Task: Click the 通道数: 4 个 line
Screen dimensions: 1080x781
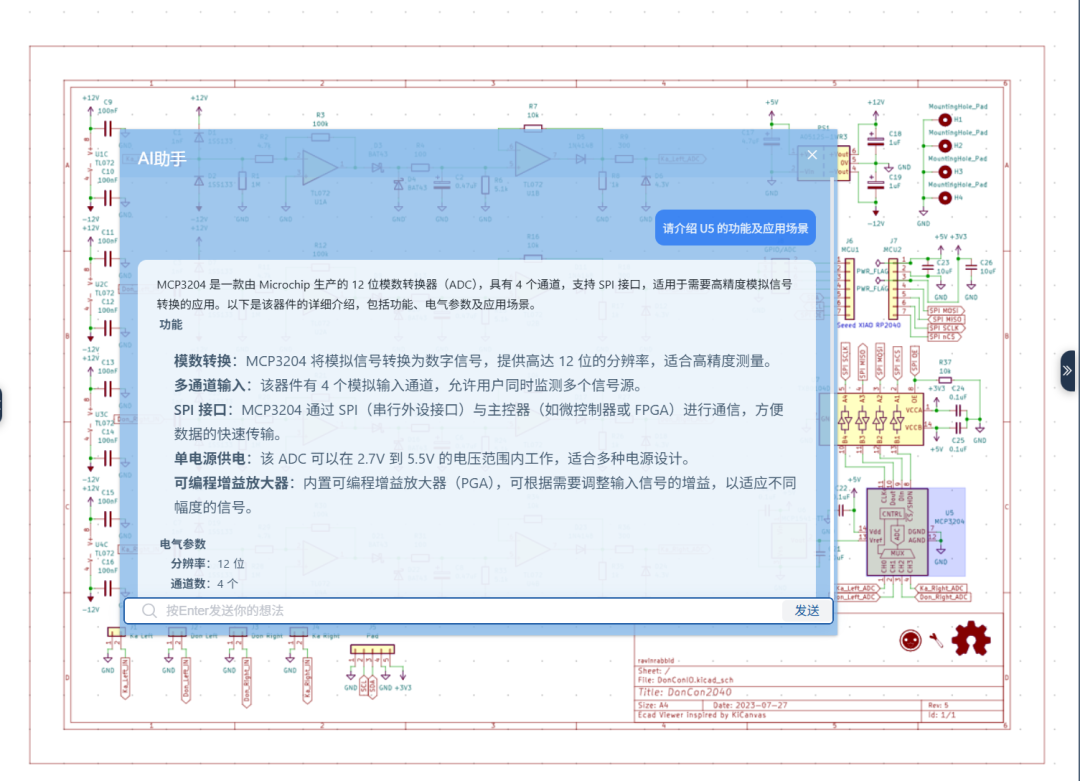Action: [x=205, y=583]
